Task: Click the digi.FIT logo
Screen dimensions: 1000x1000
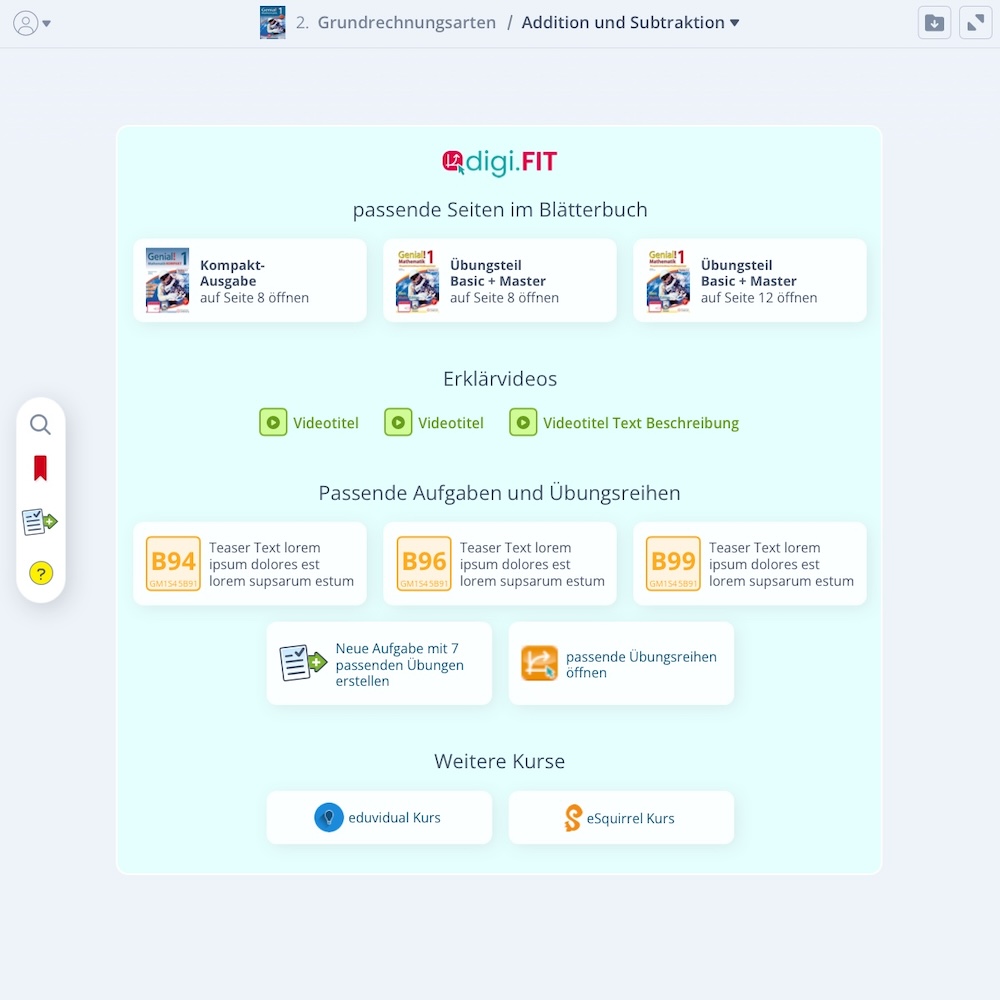Action: tap(499, 162)
